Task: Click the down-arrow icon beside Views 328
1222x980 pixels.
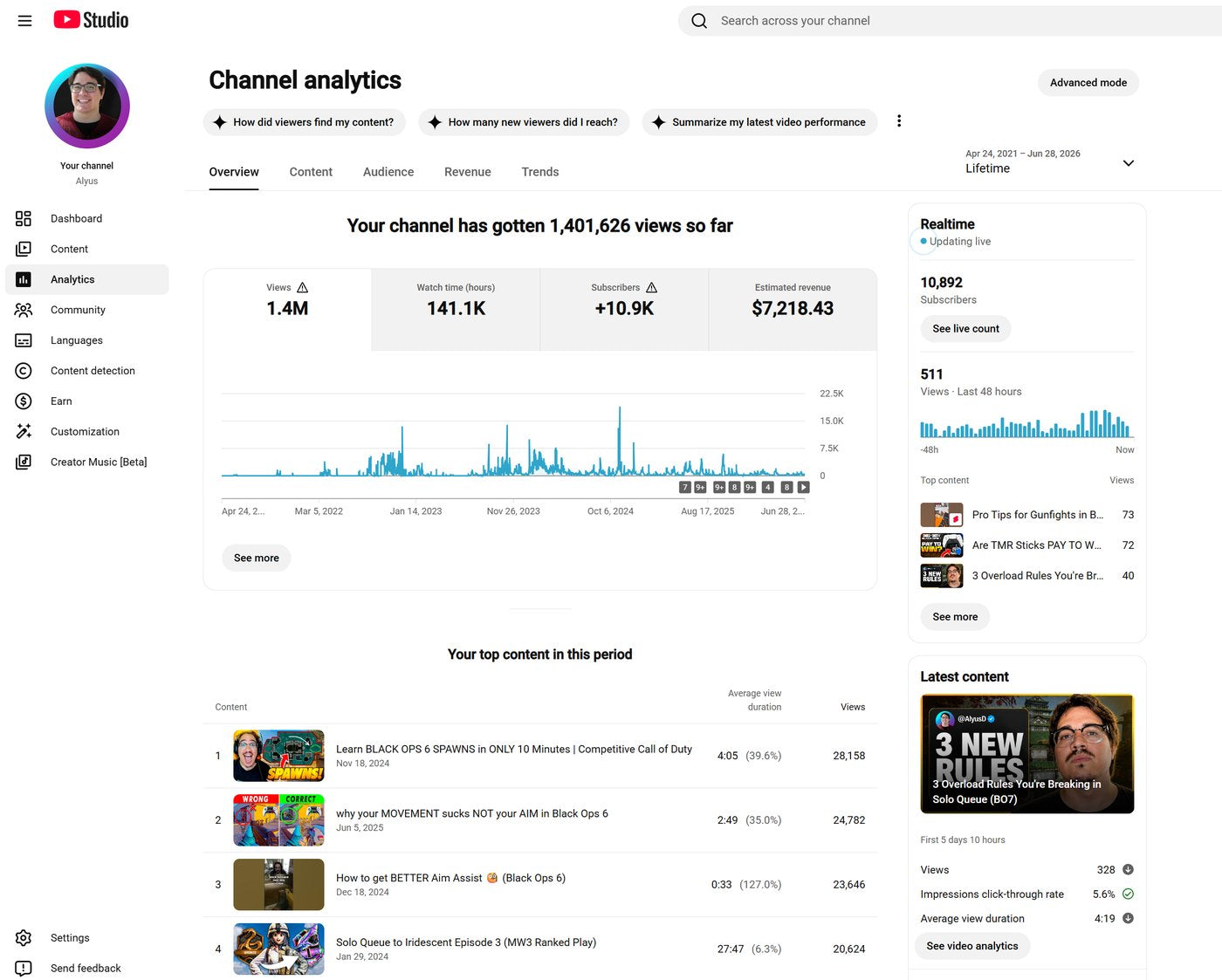Action: click(x=1128, y=870)
